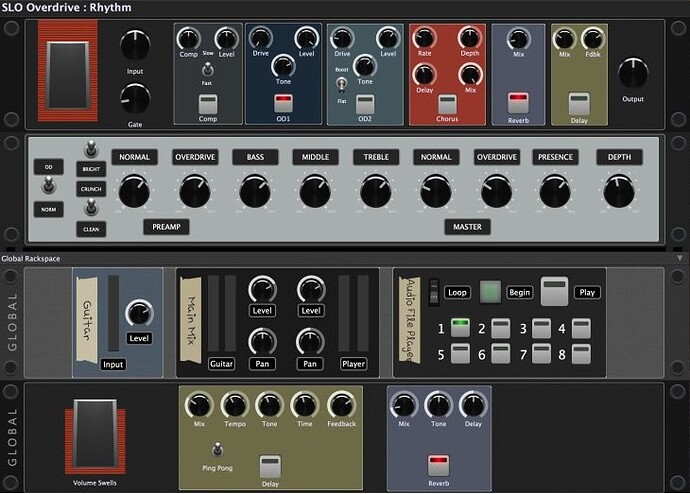
Task: Click the top rack Reverb Mix knob
Action: [x=518, y=39]
